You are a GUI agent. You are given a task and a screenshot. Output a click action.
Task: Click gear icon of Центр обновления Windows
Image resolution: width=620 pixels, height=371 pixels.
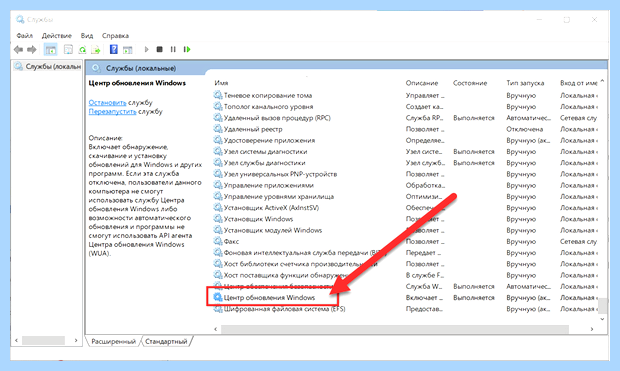(218, 297)
